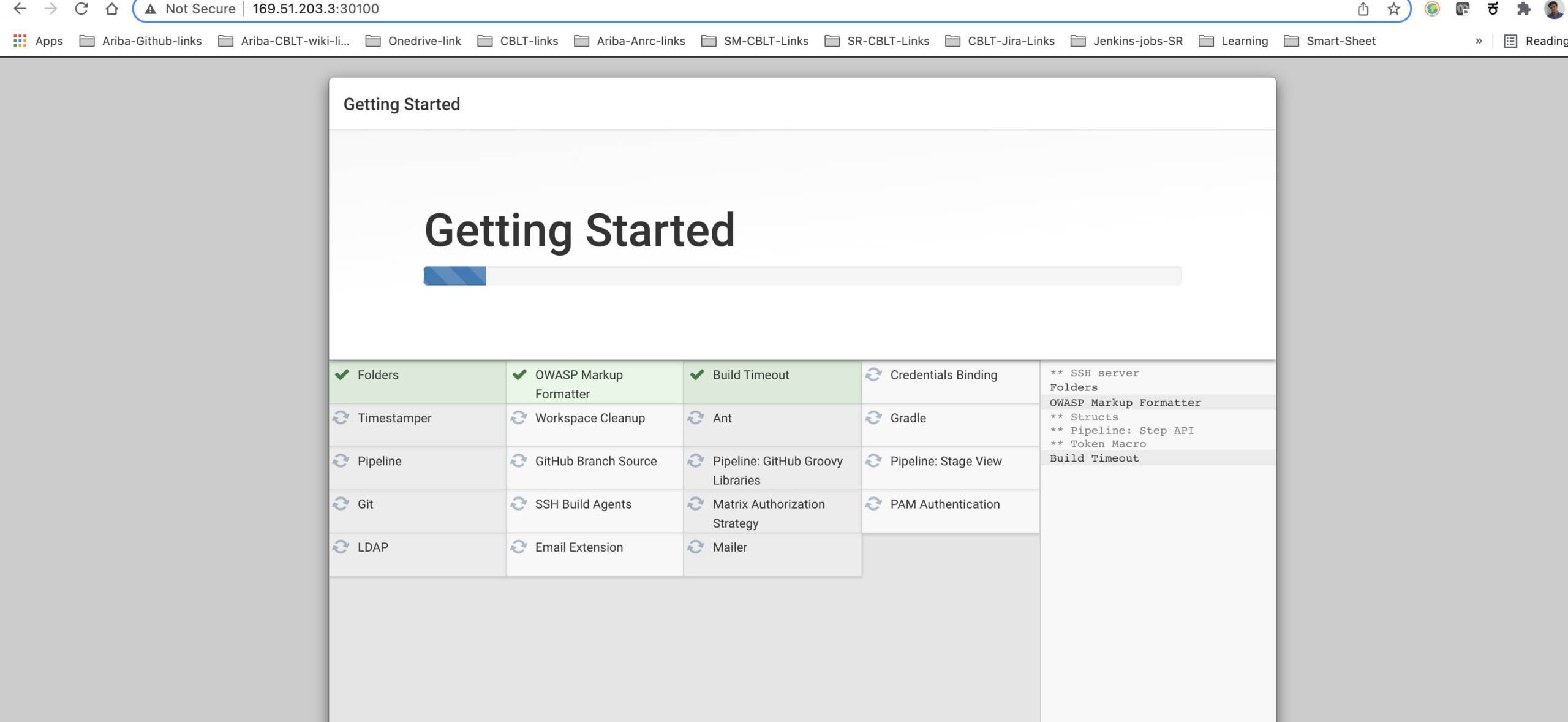
Task: Click checkmark icon next to Build Timeout
Action: pyautogui.click(x=697, y=374)
